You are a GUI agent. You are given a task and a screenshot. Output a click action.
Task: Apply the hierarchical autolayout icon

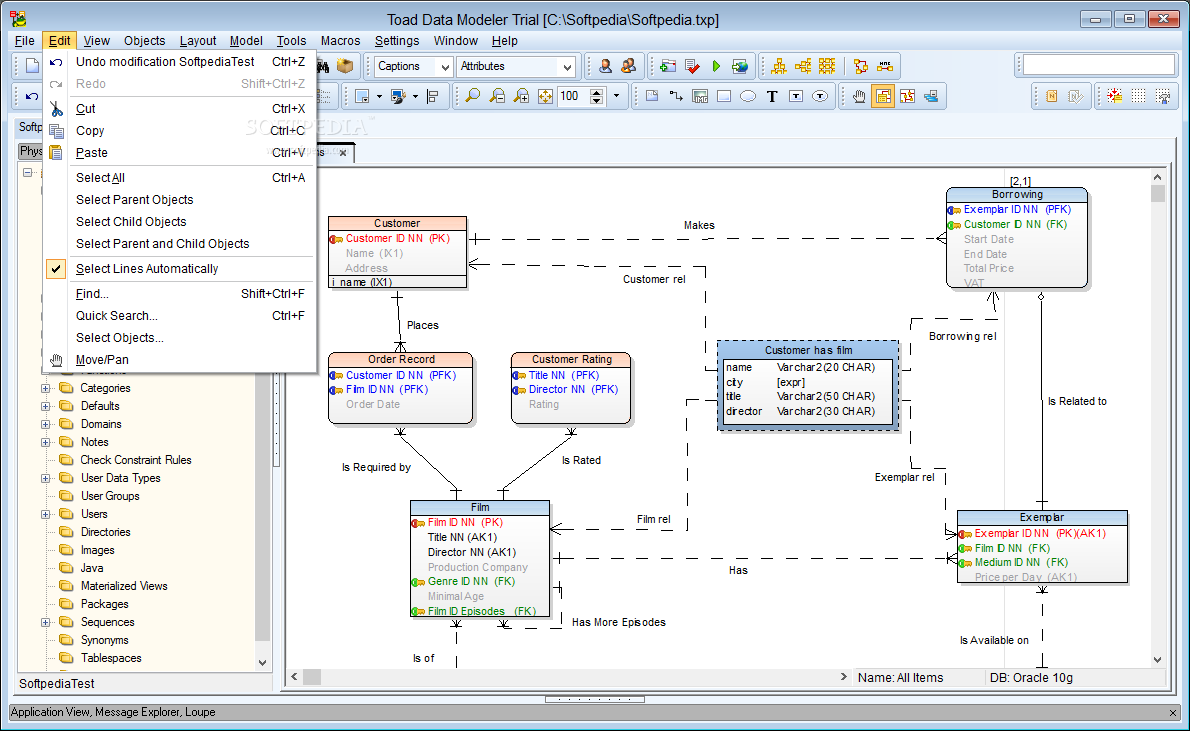click(x=779, y=66)
